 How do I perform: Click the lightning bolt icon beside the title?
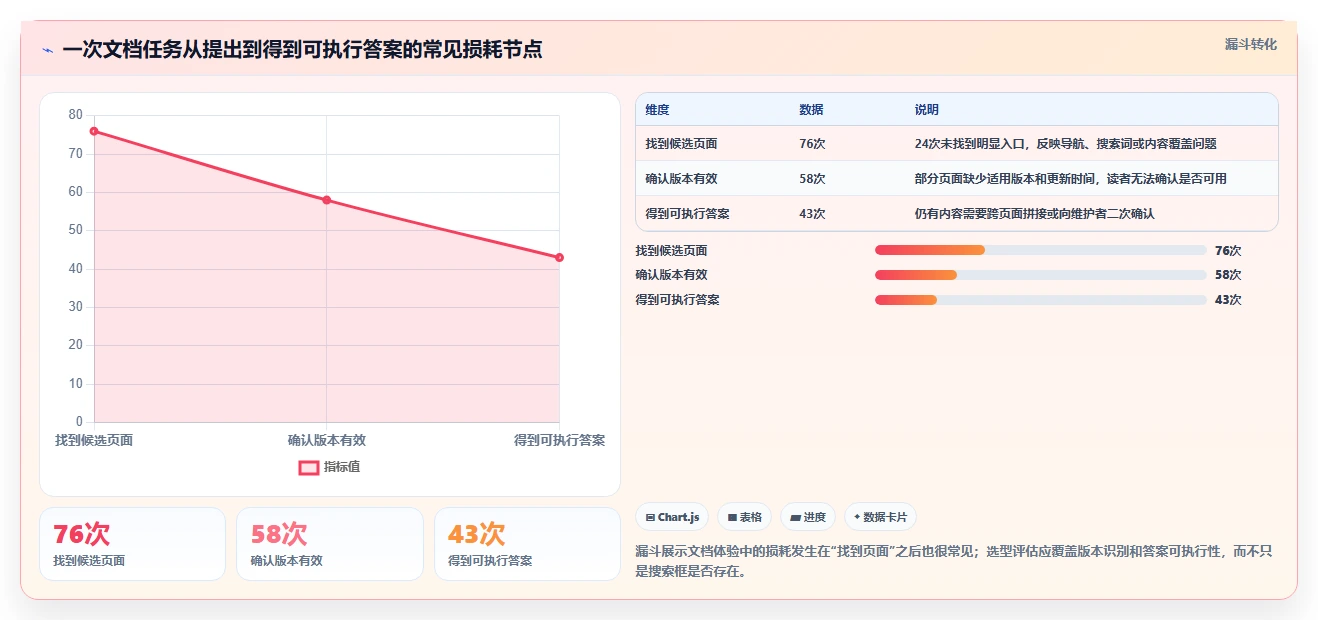(47, 50)
